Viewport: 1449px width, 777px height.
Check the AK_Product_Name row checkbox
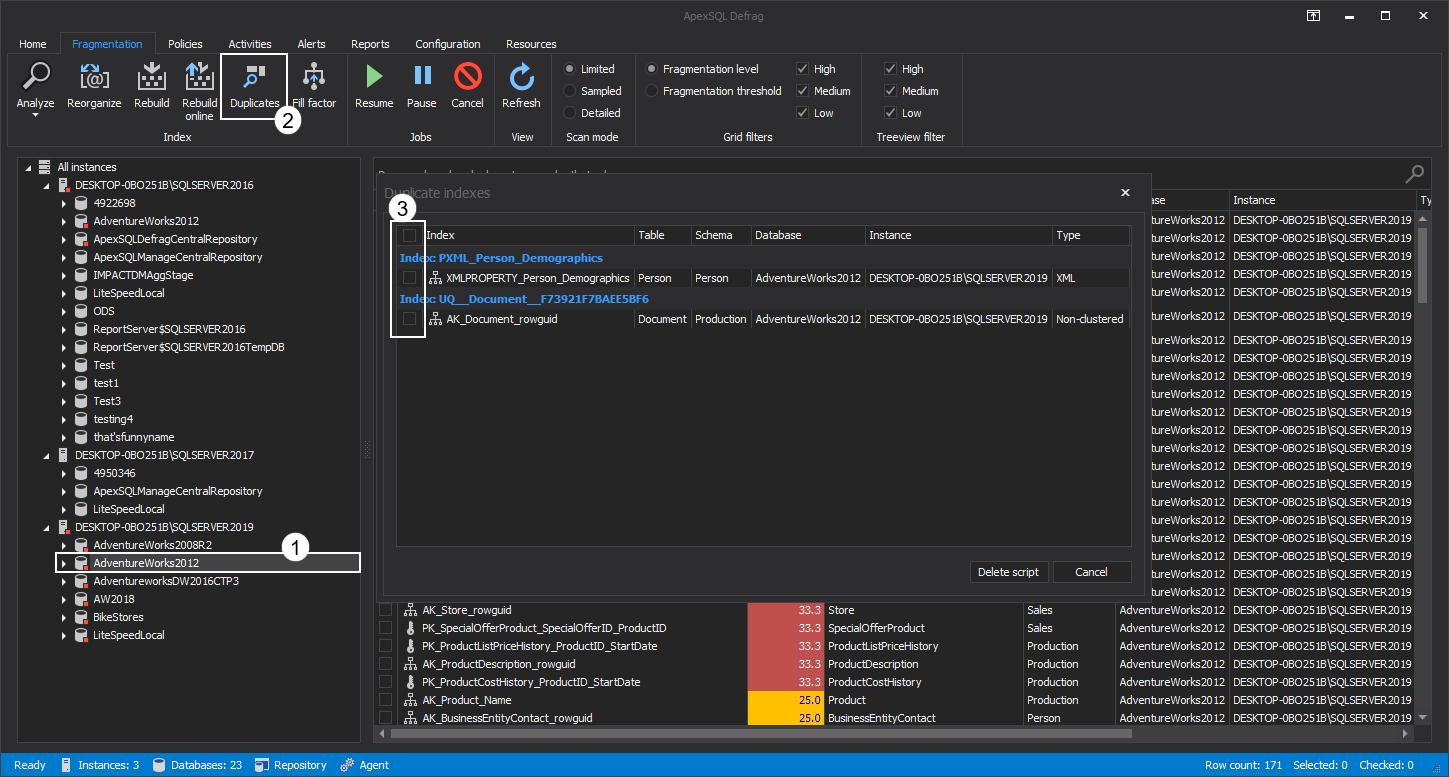pyautogui.click(x=385, y=700)
